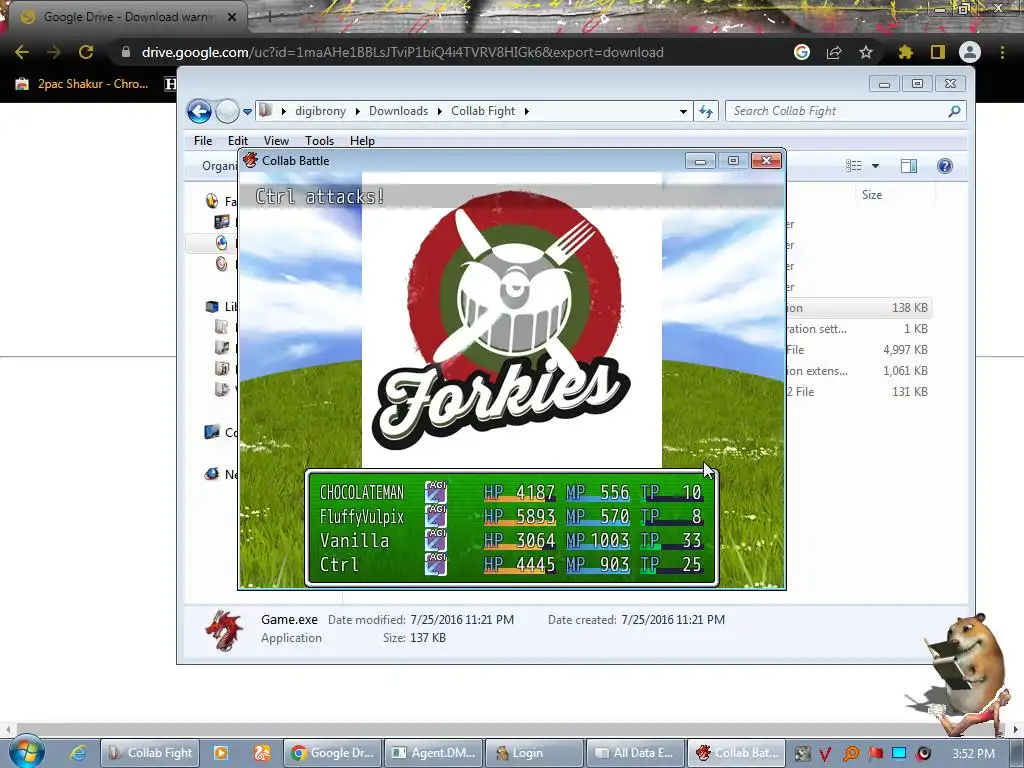This screenshot has height=768, width=1024.
Task: Open Chrome's three-dot menu
Action: pyautogui.click(x=1002, y=52)
